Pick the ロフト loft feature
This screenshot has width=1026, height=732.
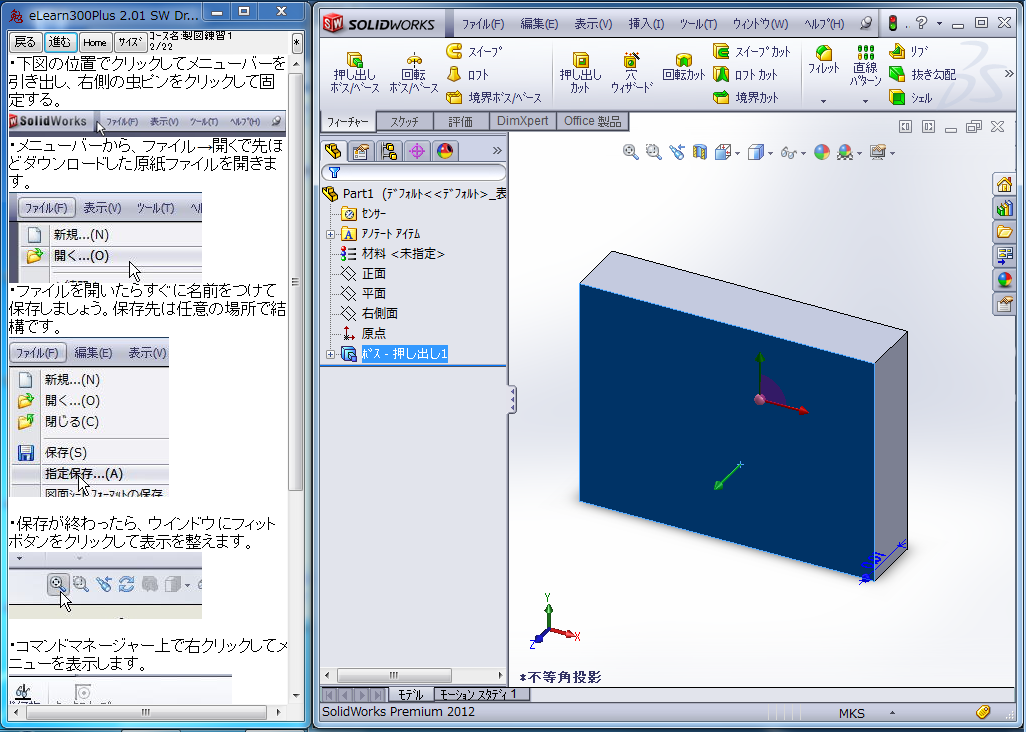pyautogui.click(x=467, y=75)
